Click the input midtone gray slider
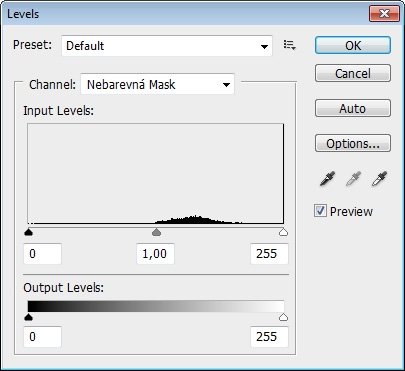Viewport: 405px width, 371px height. 156,232
